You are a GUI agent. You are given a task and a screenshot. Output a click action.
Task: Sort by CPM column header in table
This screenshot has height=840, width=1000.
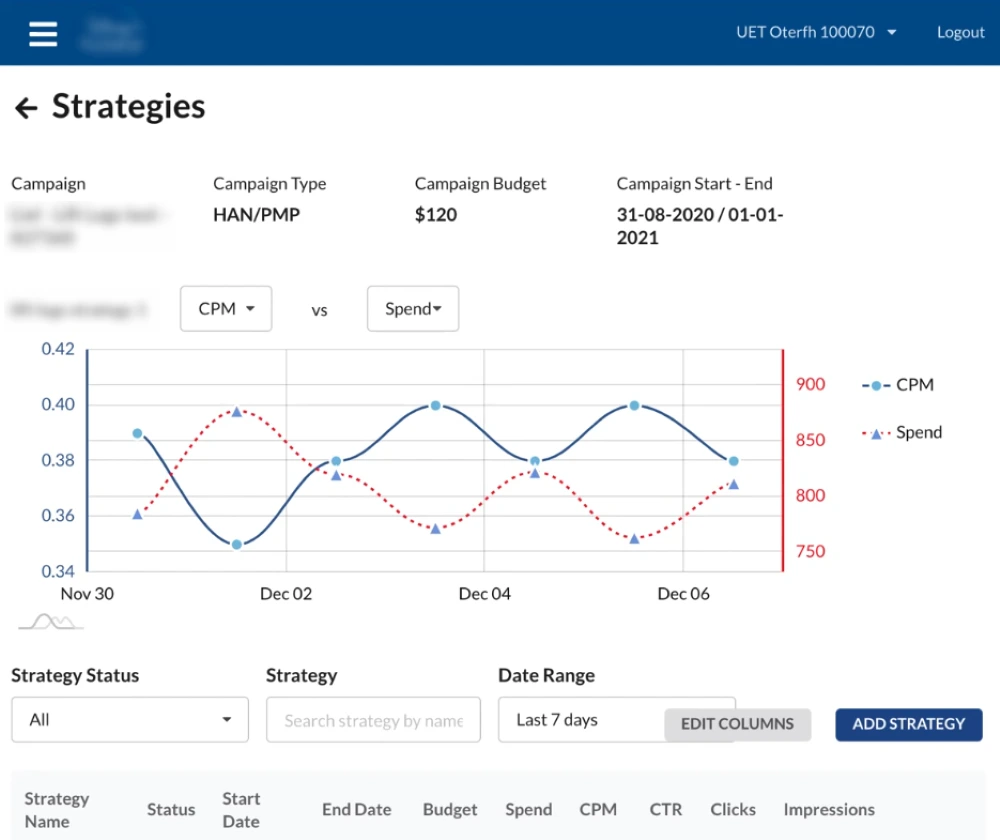pyautogui.click(x=598, y=809)
